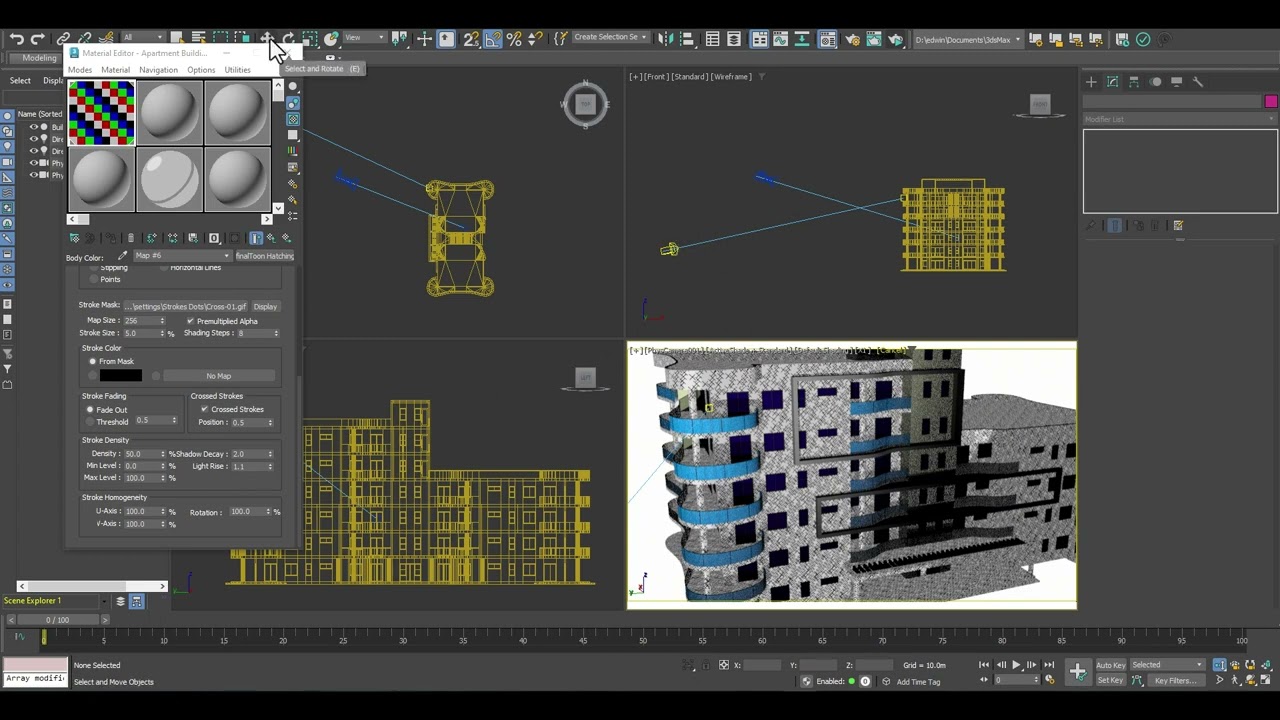The height and width of the screenshot is (720, 1280).
Task: Open the Motion panel icon
Action: [1155, 82]
